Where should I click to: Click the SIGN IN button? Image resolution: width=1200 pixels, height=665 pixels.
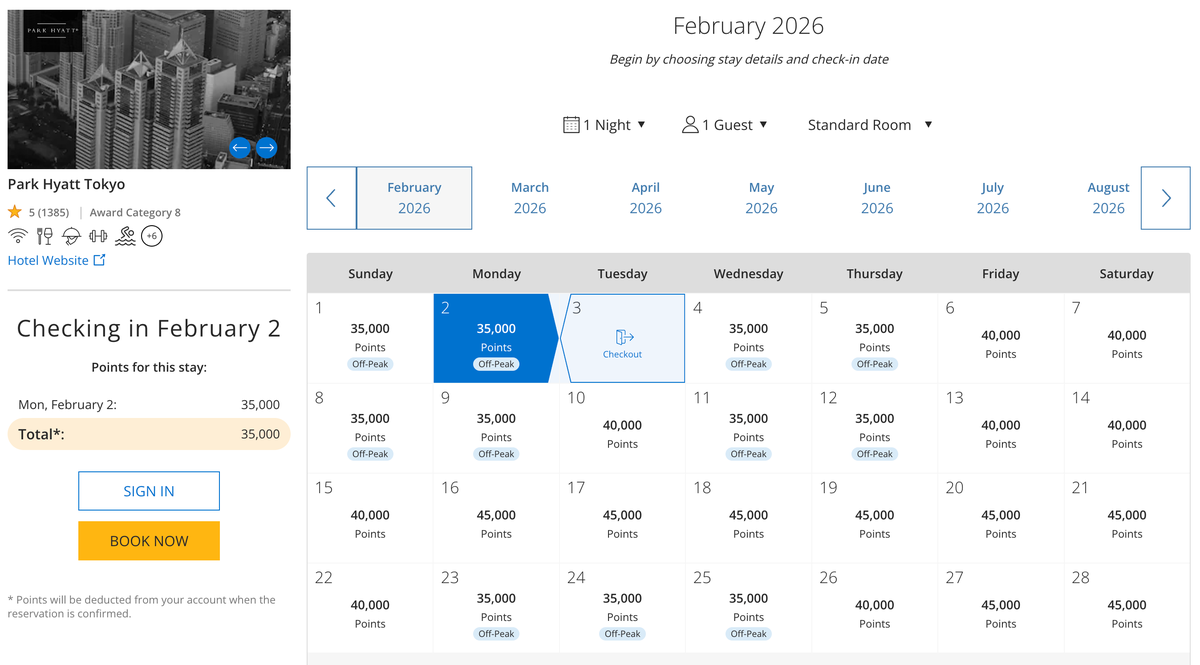tap(149, 491)
